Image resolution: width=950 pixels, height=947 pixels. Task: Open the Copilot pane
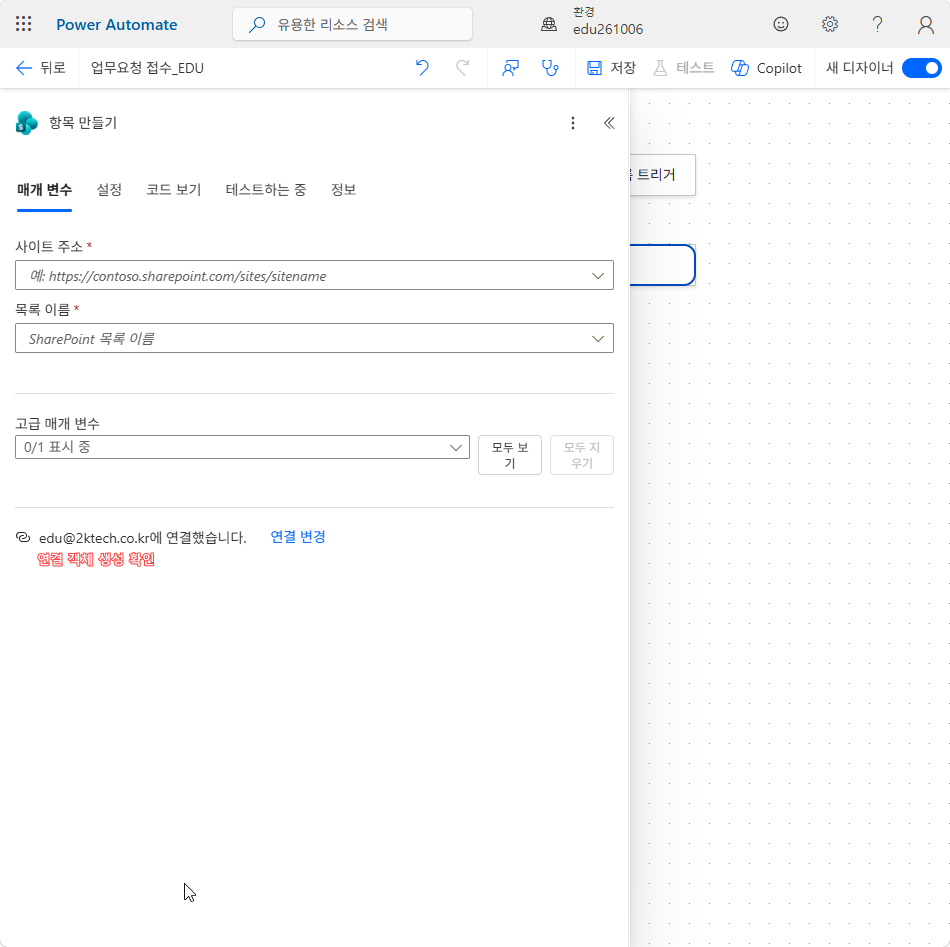point(766,68)
